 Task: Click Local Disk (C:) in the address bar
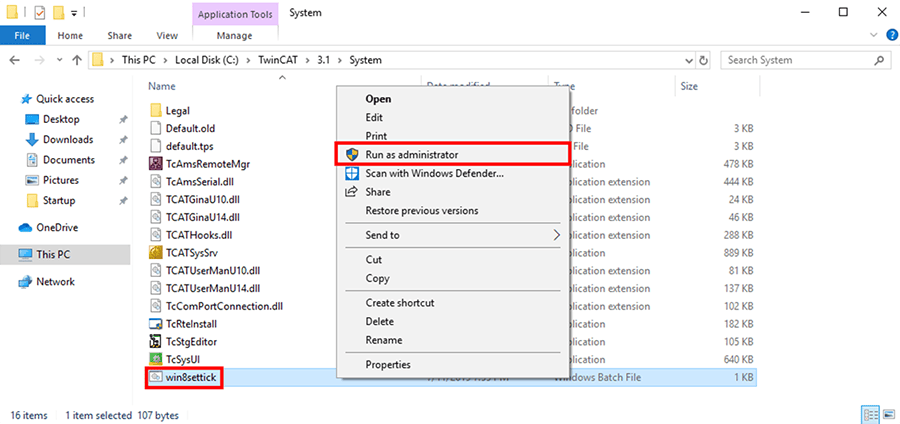[205, 60]
